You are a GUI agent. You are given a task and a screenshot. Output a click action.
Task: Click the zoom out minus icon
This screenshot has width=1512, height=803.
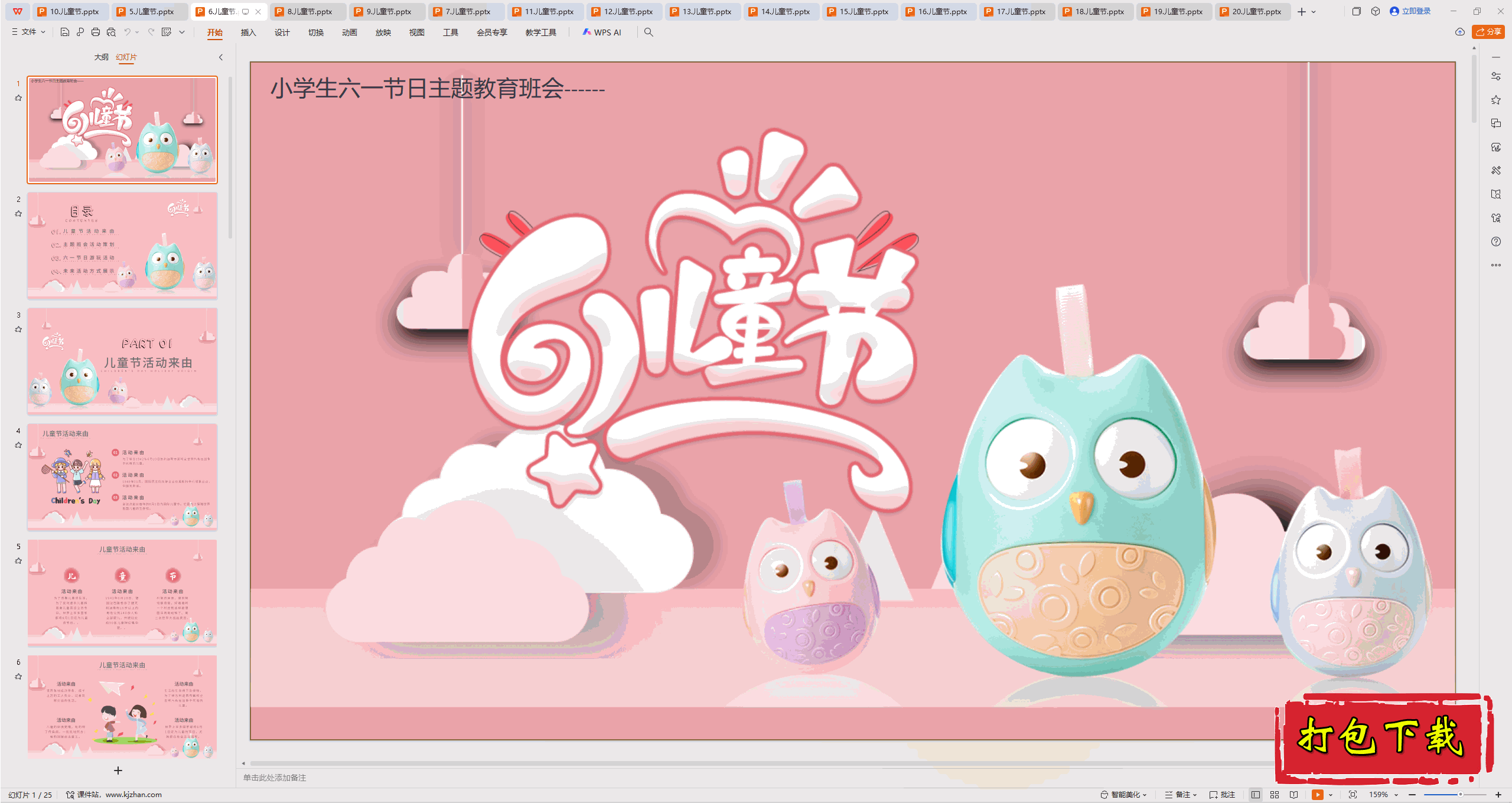click(1412, 795)
